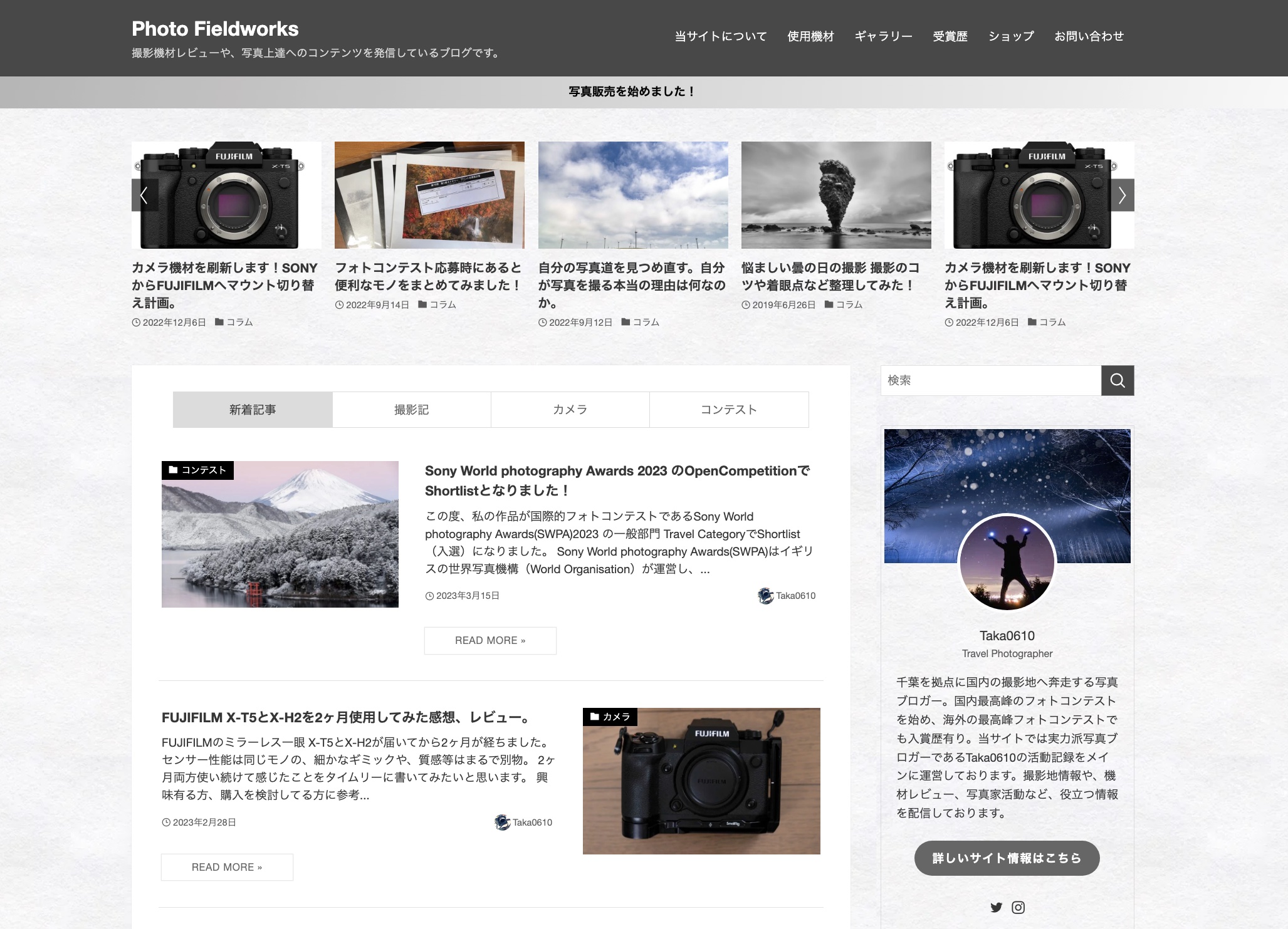Select the 新着記事 tab

pos(253,410)
